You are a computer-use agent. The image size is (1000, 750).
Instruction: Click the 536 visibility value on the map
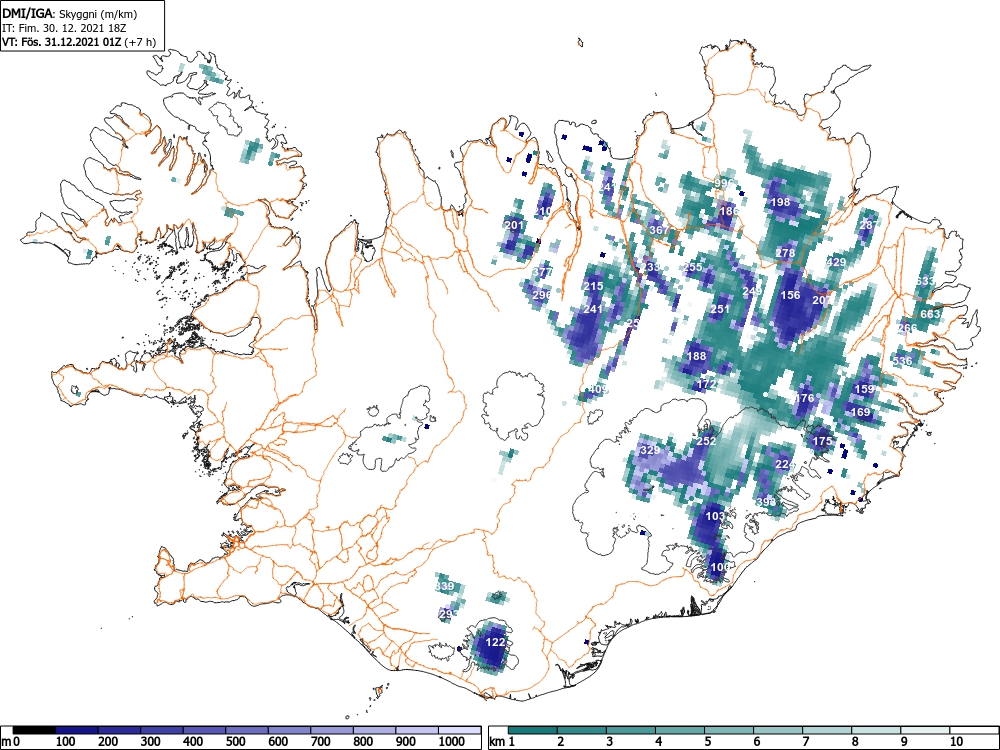902,360
